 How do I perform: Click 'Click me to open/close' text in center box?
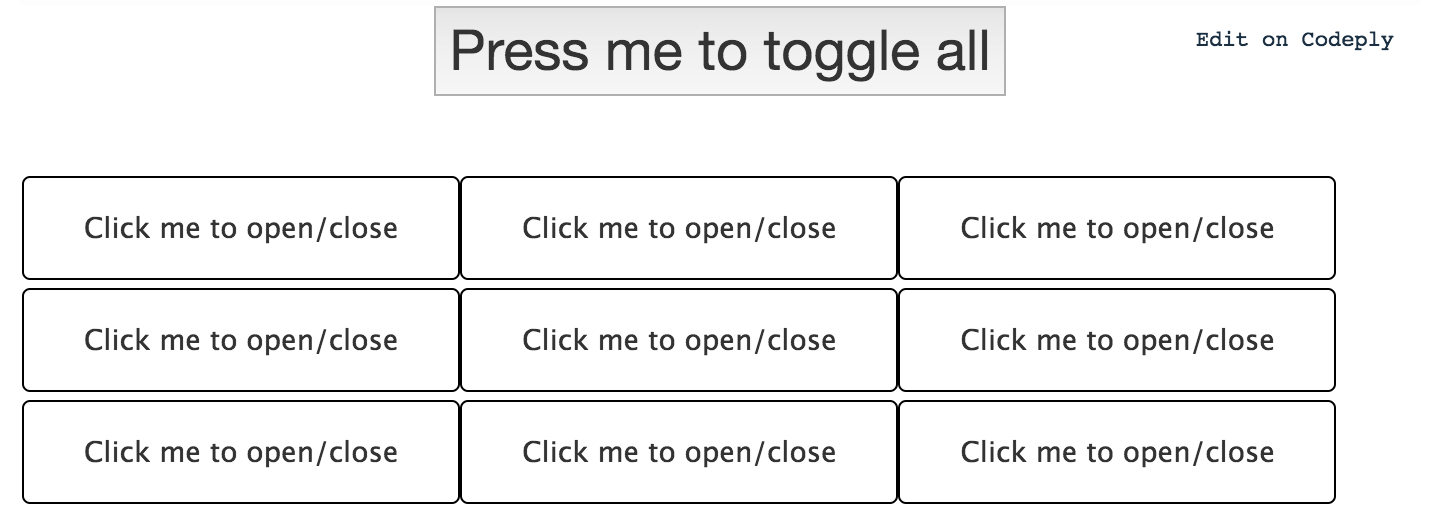pyautogui.click(x=679, y=341)
